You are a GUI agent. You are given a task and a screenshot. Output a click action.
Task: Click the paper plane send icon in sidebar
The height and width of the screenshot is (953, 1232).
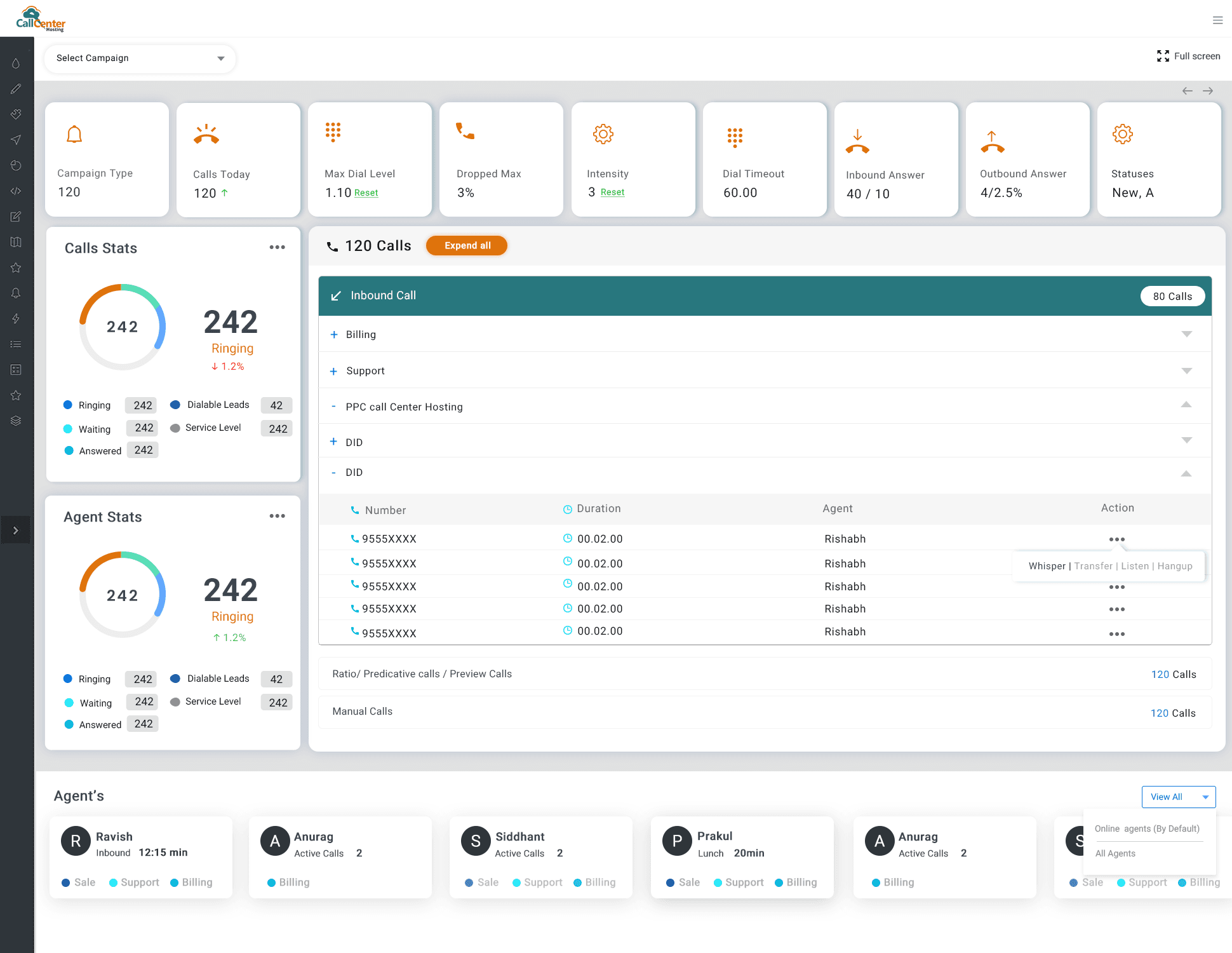[16, 139]
